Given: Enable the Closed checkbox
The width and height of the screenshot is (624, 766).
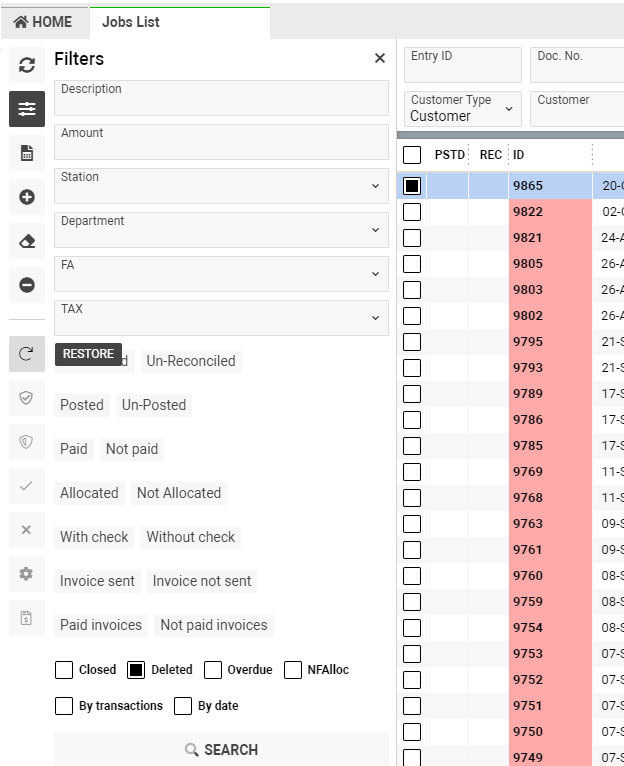Looking at the screenshot, I should click(x=64, y=670).
